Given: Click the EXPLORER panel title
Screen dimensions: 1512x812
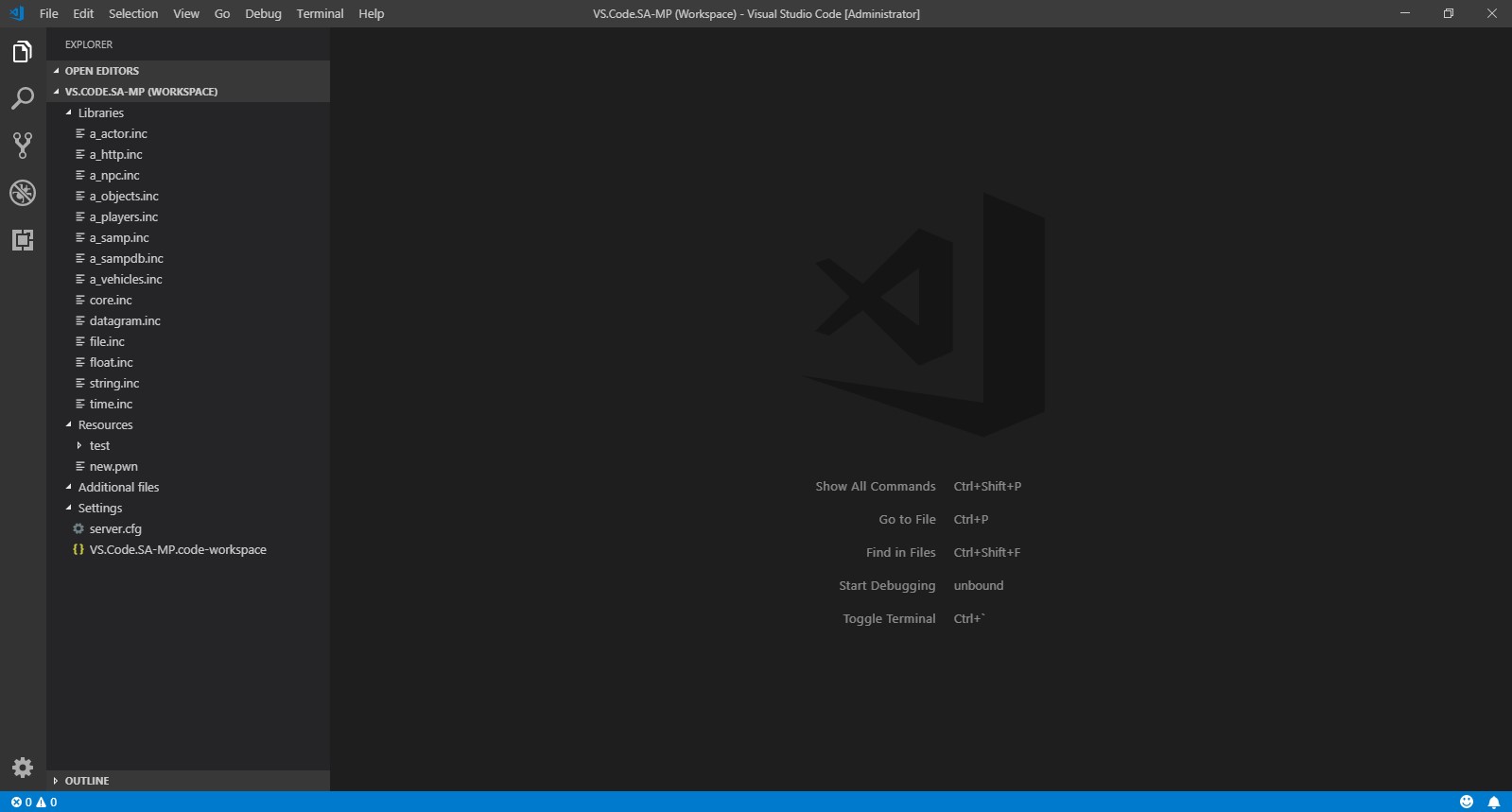Looking at the screenshot, I should click(89, 44).
